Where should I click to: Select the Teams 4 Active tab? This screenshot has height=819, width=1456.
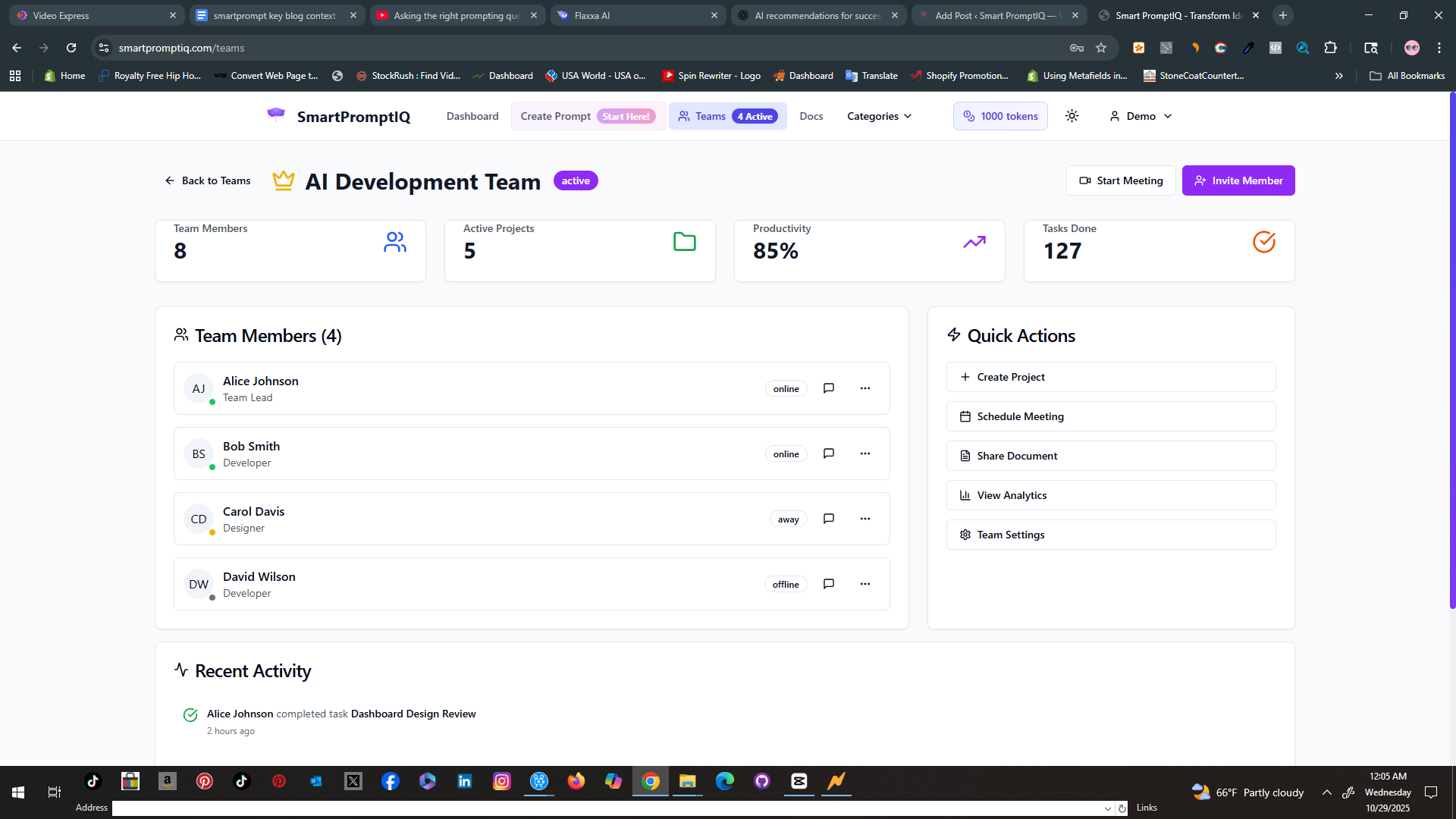(x=727, y=116)
